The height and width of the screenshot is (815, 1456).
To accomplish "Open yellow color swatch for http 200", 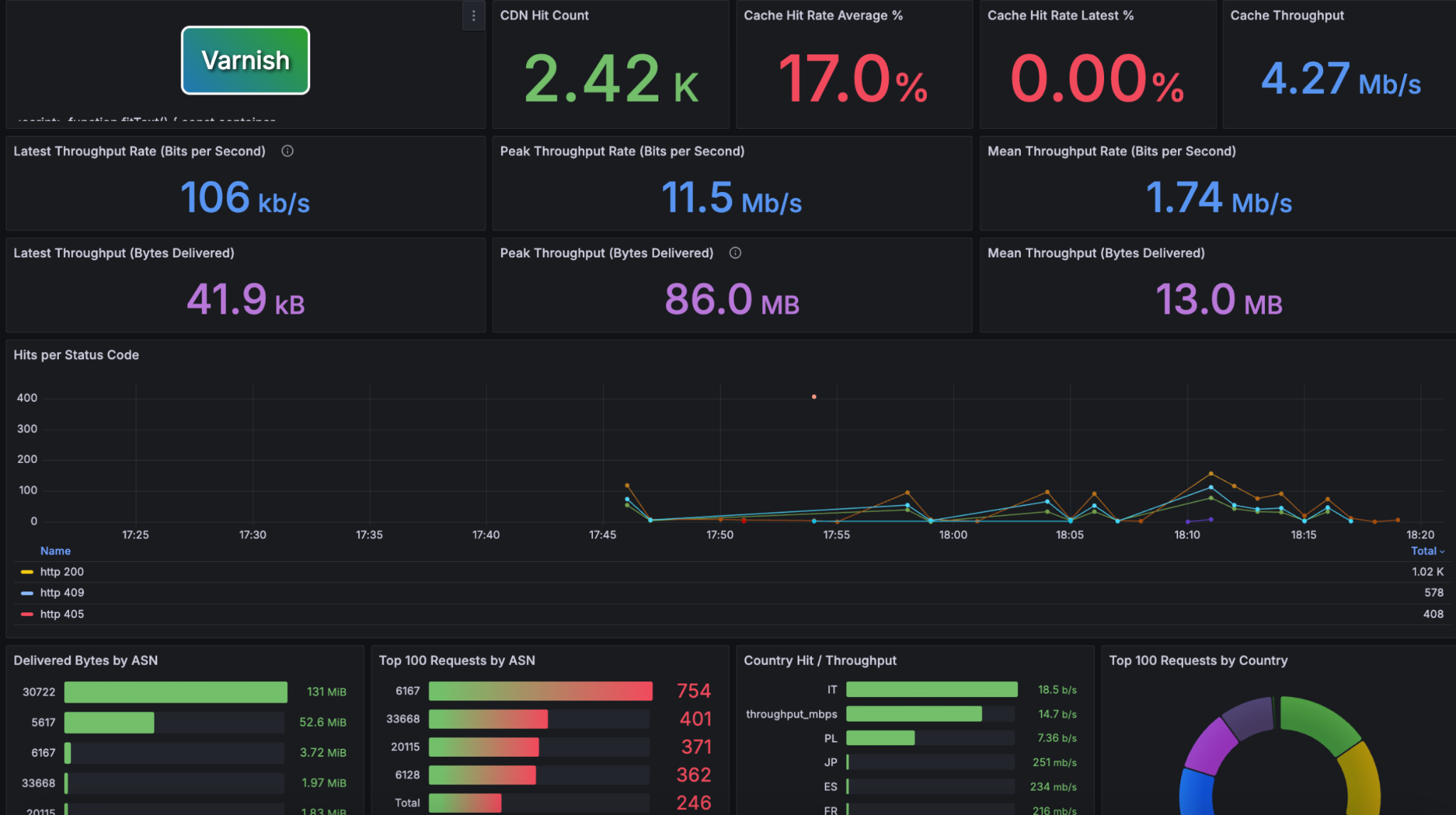I will pos(27,572).
